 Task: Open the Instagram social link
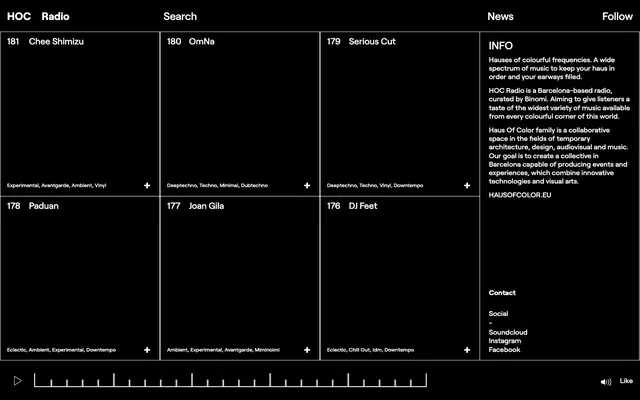[x=504, y=341]
